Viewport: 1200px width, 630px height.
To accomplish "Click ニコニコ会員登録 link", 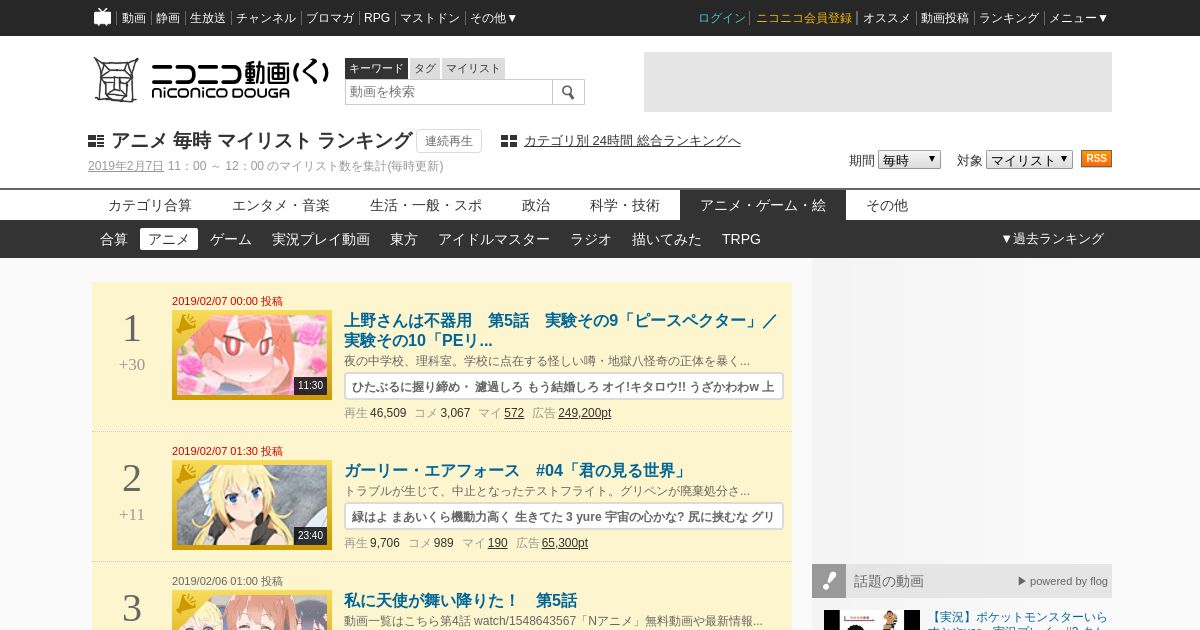I will [804, 18].
